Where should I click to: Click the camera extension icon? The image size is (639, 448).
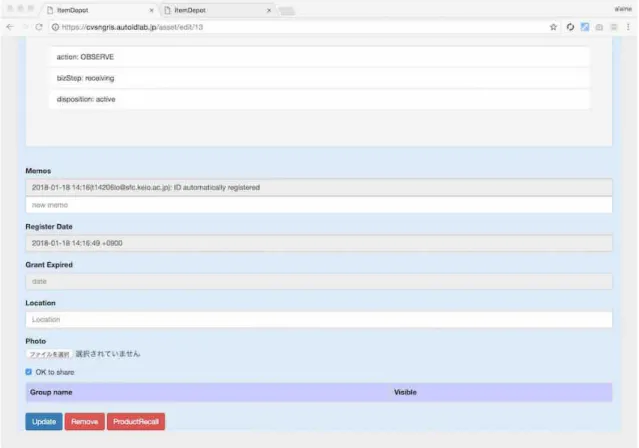coord(599,27)
